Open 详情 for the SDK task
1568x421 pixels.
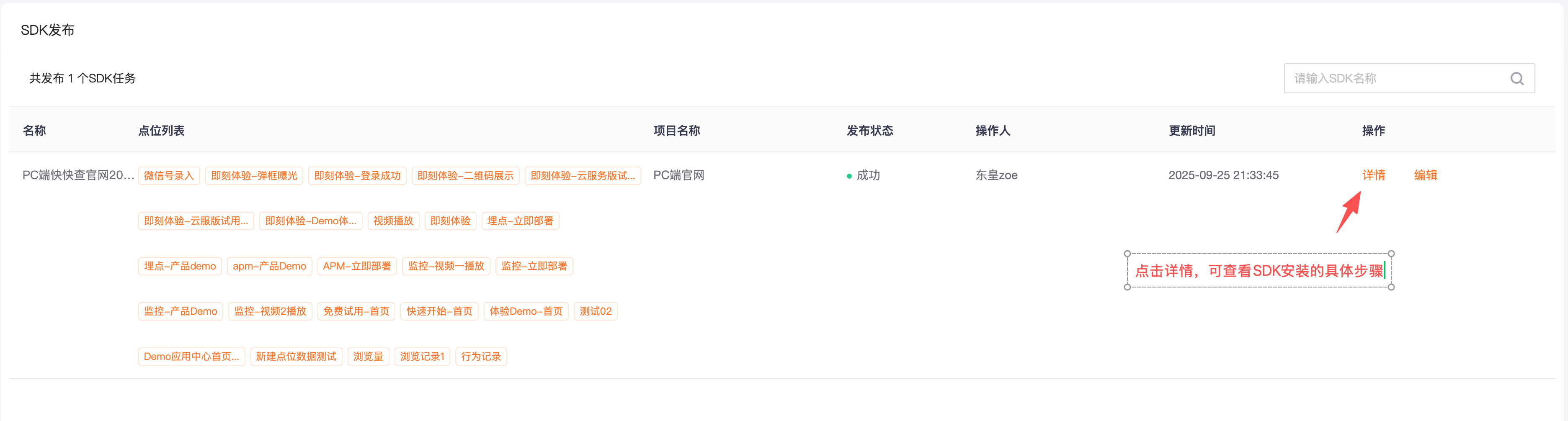[x=1373, y=175]
